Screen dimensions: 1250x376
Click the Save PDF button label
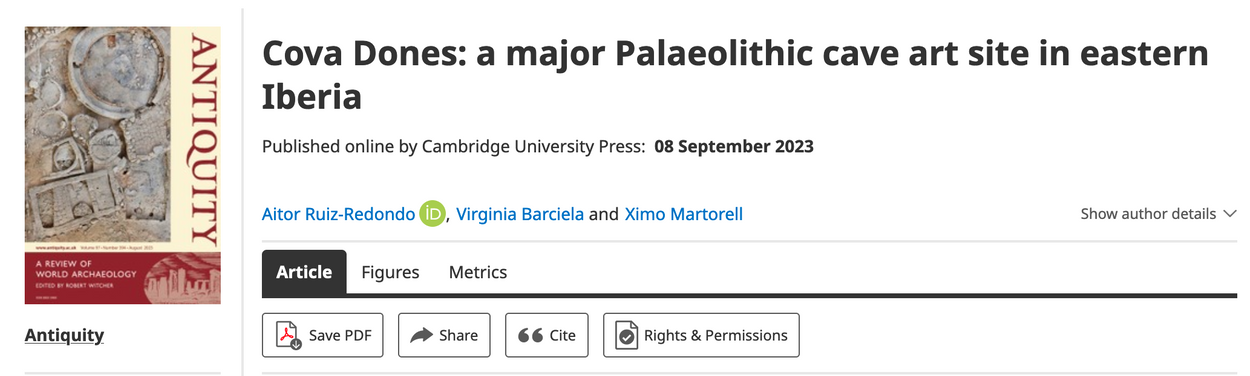click(x=340, y=336)
